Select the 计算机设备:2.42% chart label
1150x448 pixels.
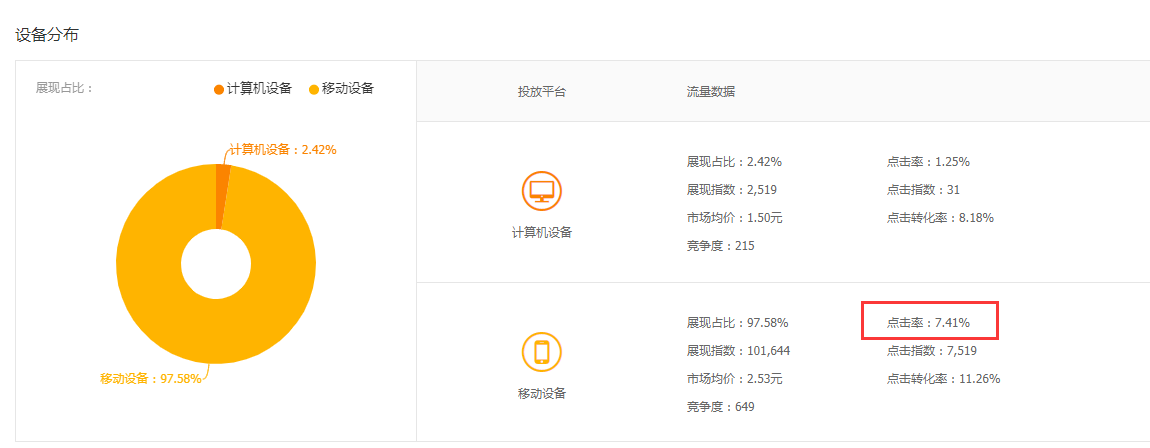(283, 150)
